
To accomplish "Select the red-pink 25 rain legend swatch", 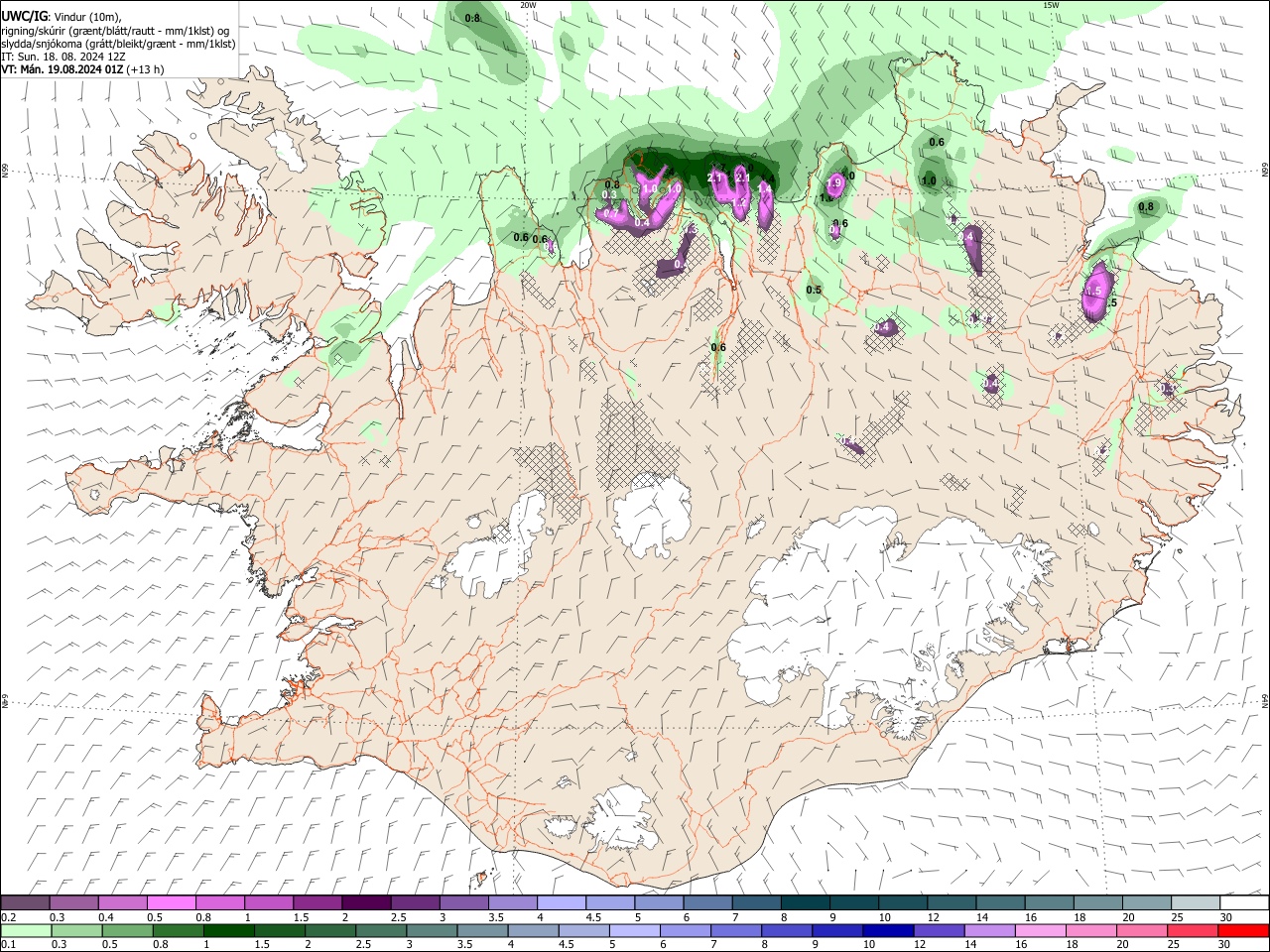I will click(1194, 930).
